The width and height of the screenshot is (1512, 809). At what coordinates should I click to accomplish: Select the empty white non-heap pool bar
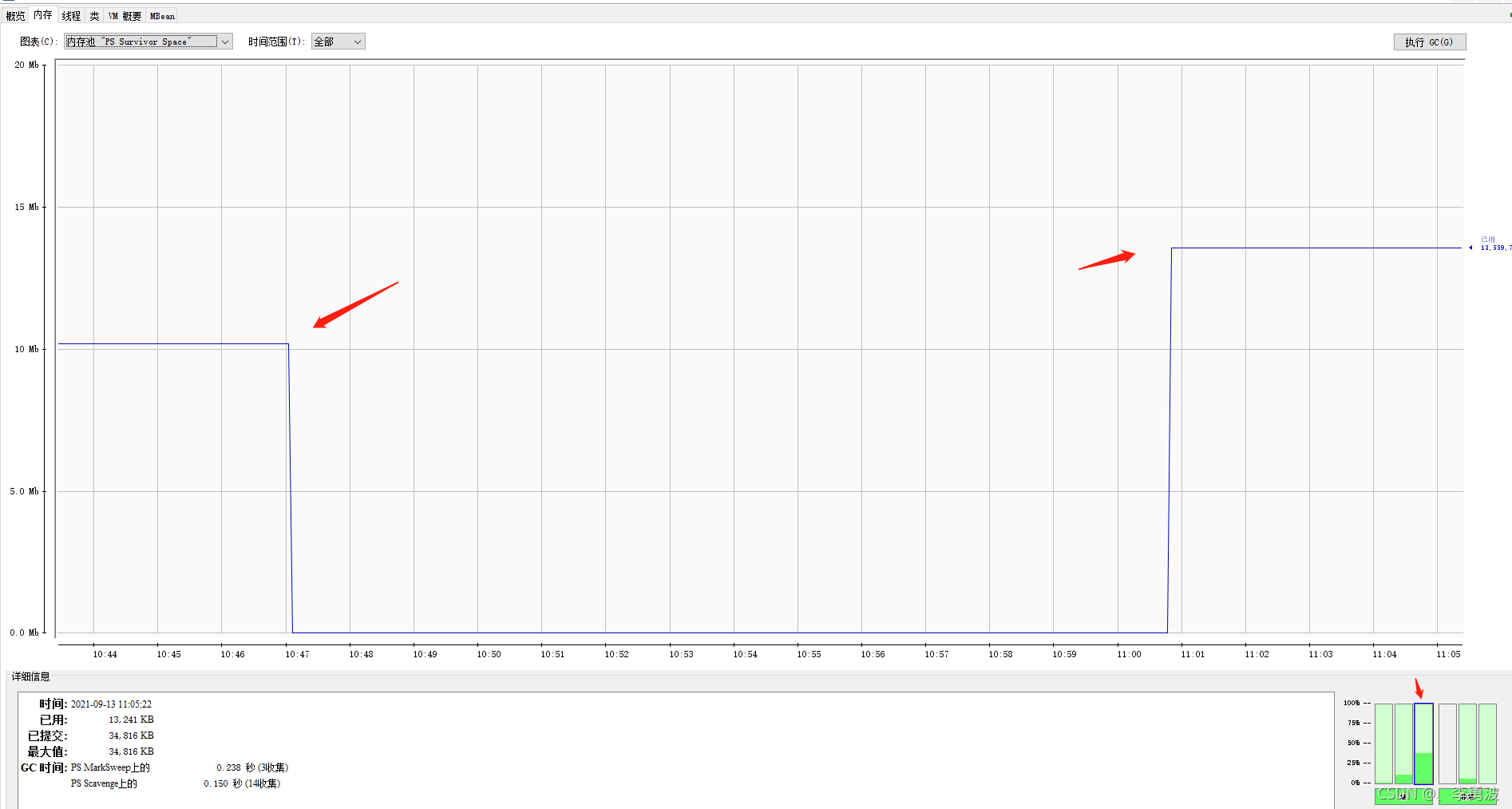(1447, 744)
